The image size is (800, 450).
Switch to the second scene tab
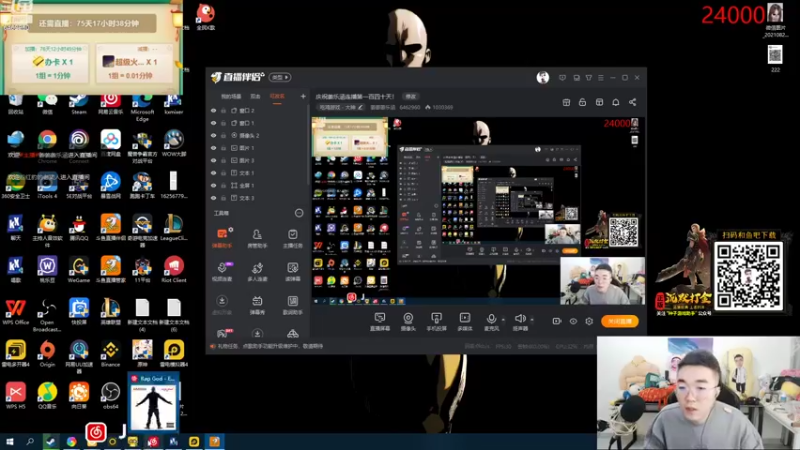[255, 96]
